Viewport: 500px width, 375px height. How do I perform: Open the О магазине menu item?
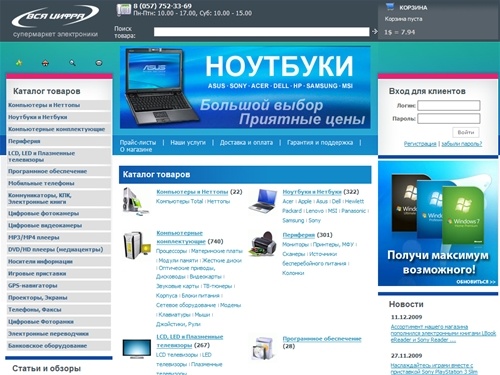136,150
